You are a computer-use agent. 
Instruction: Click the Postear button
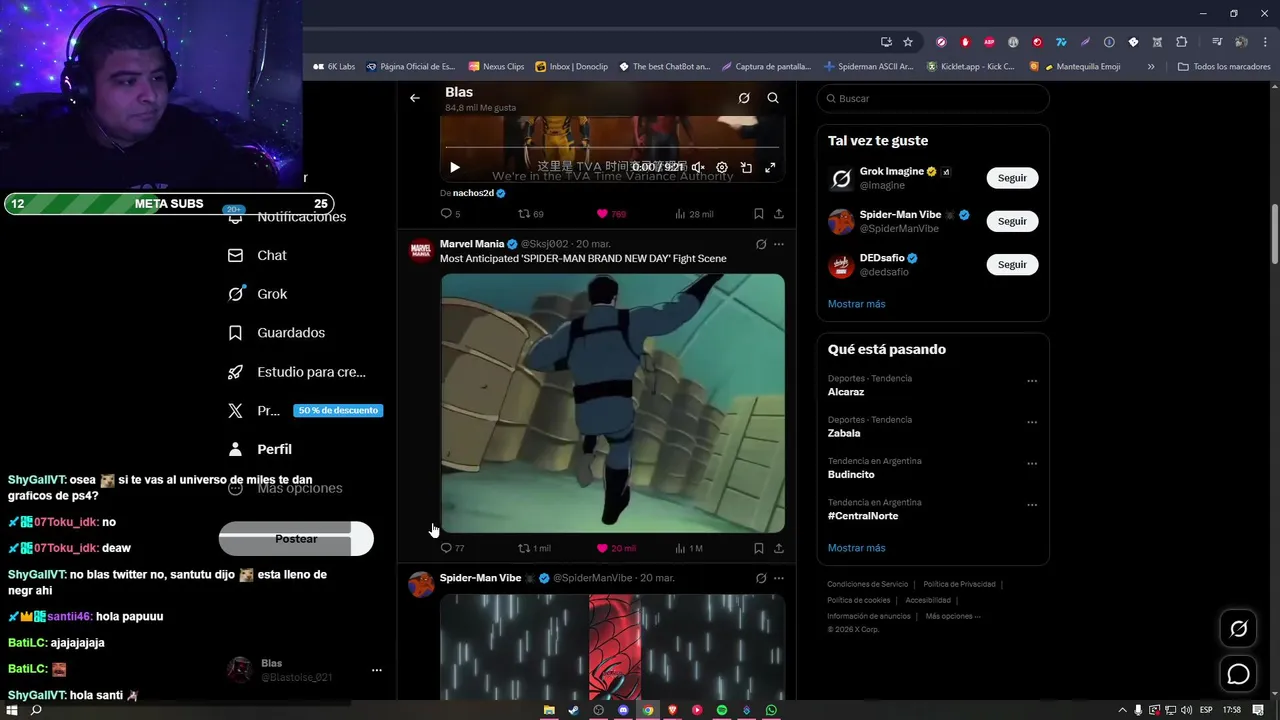point(296,539)
